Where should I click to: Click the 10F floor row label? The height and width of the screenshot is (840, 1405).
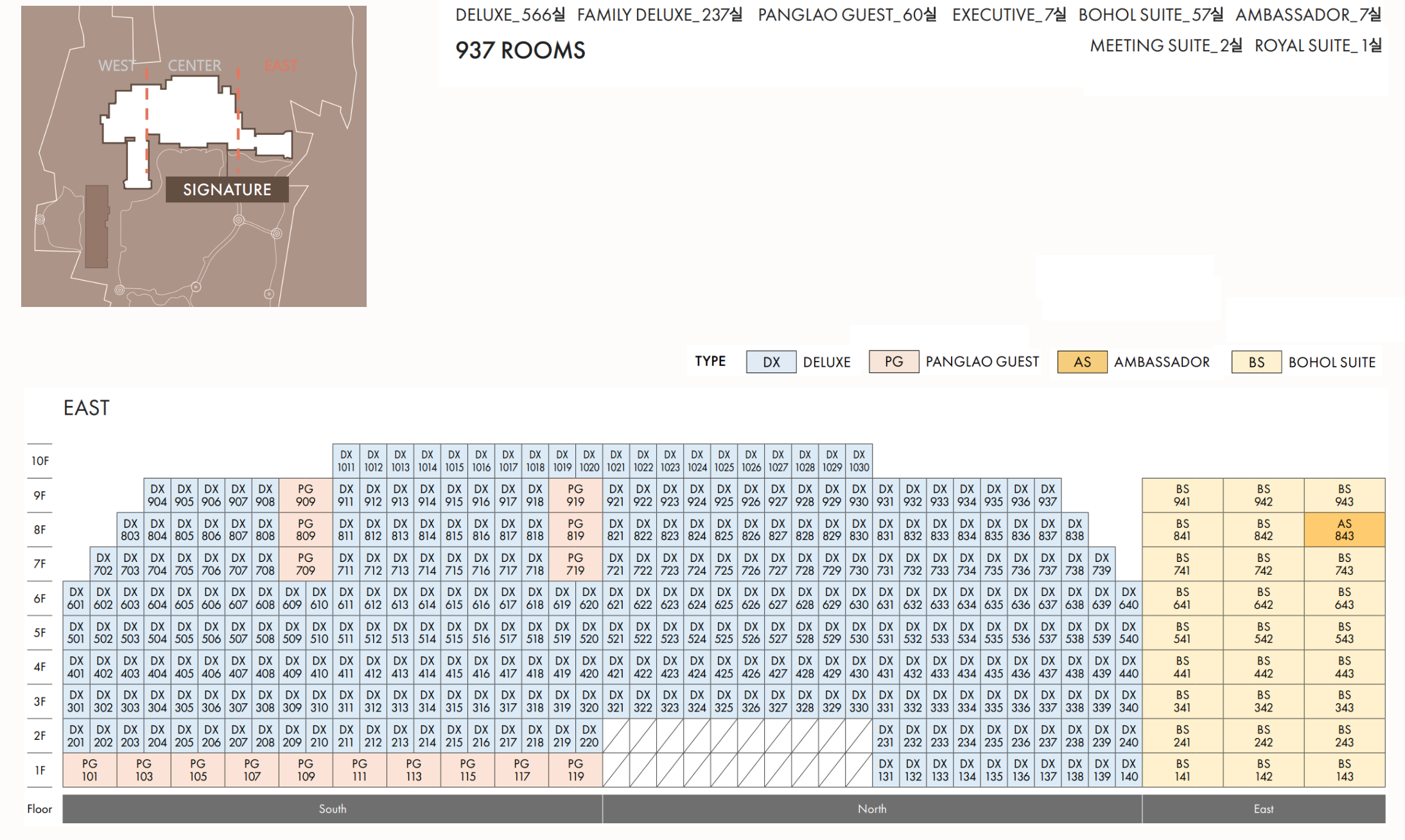(x=40, y=461)
